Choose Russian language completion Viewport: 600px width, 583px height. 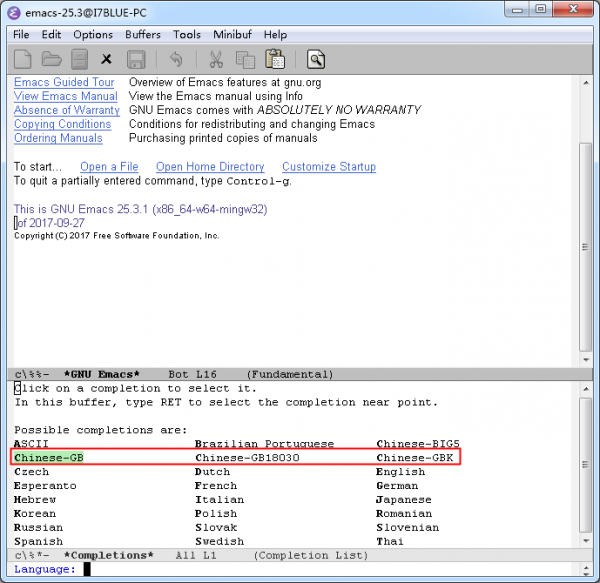pos(38,528)
